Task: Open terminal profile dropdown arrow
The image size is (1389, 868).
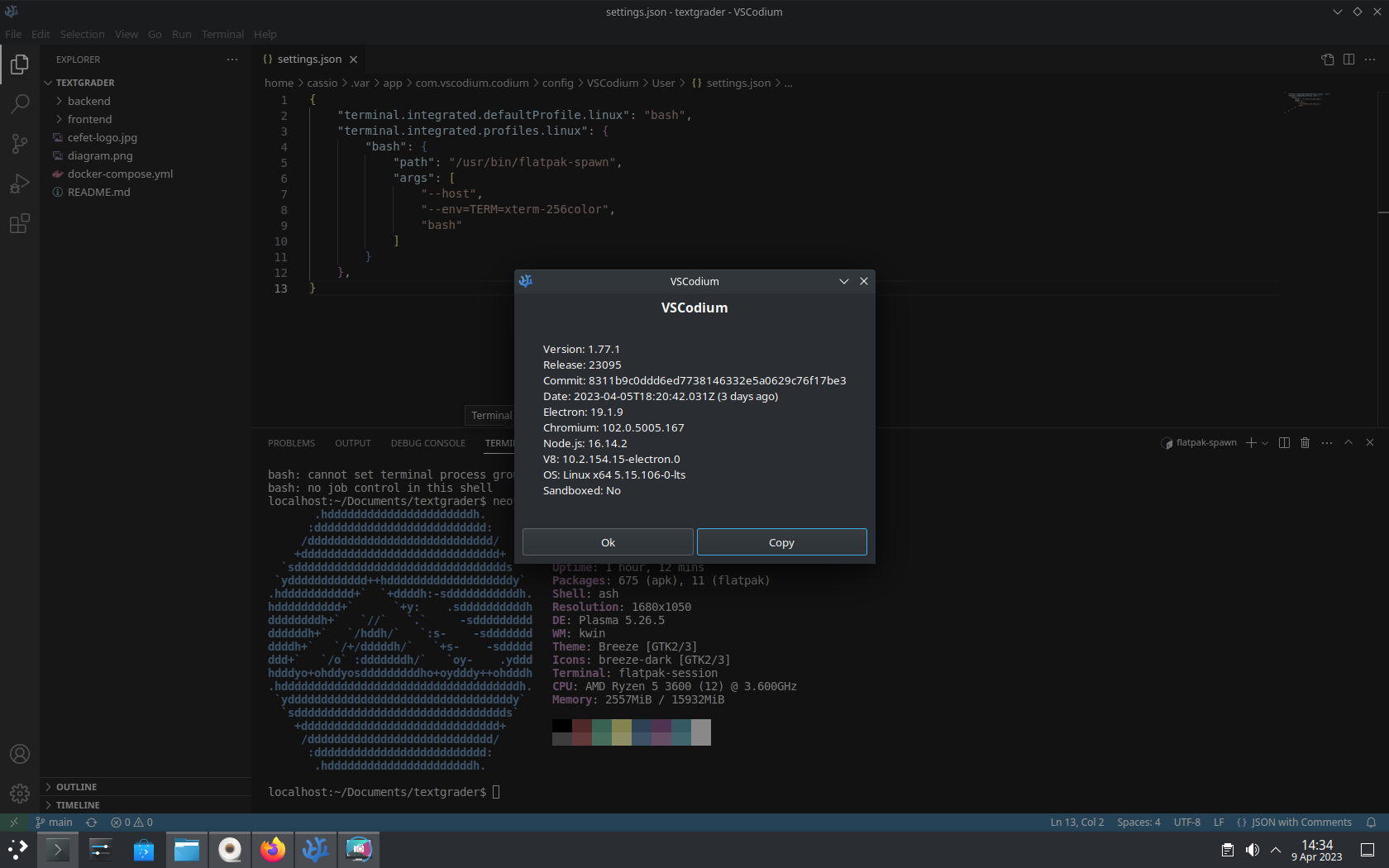Action: tap(1263, 442)
